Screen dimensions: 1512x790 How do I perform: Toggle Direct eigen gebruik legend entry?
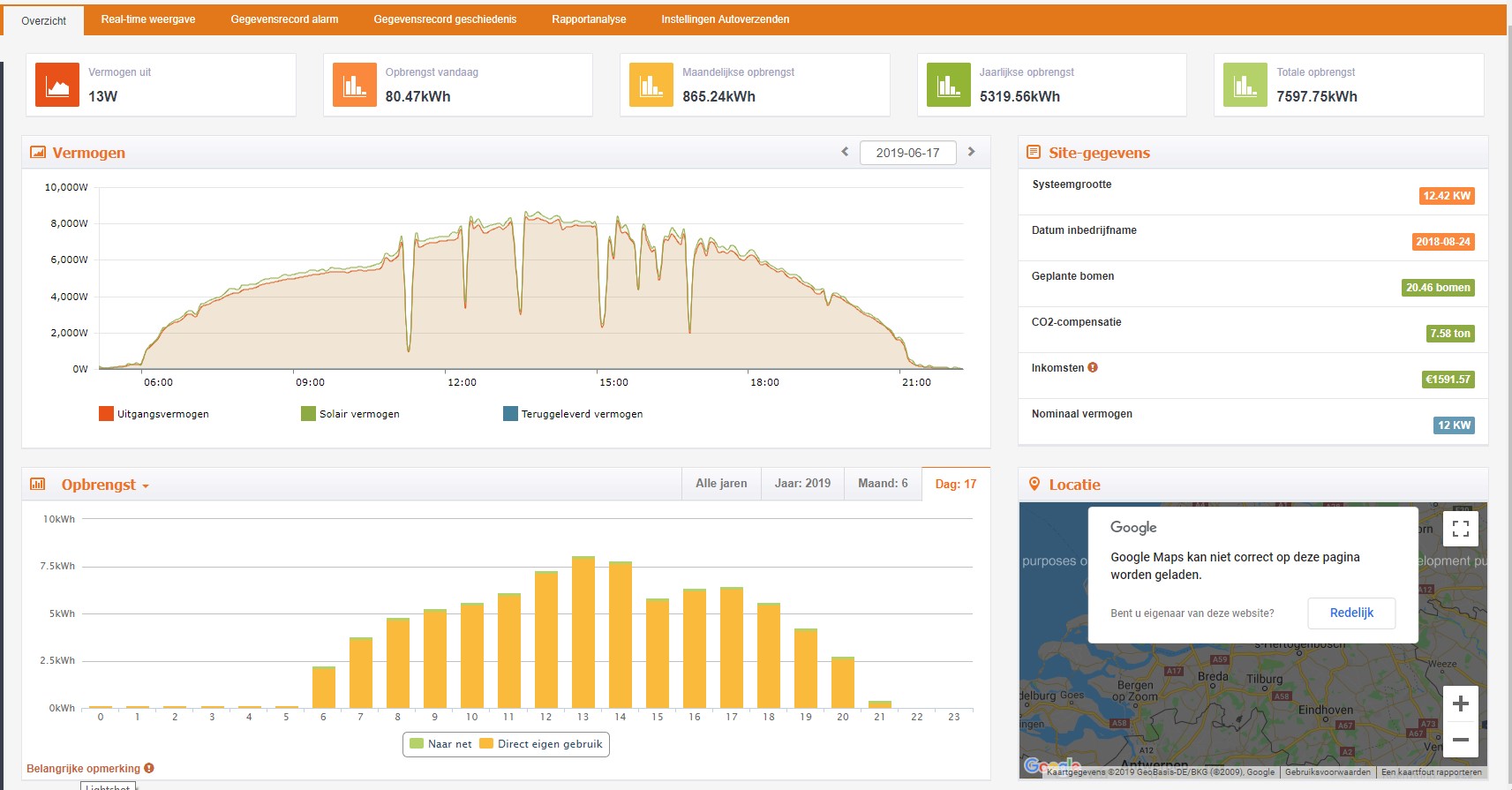541,744
